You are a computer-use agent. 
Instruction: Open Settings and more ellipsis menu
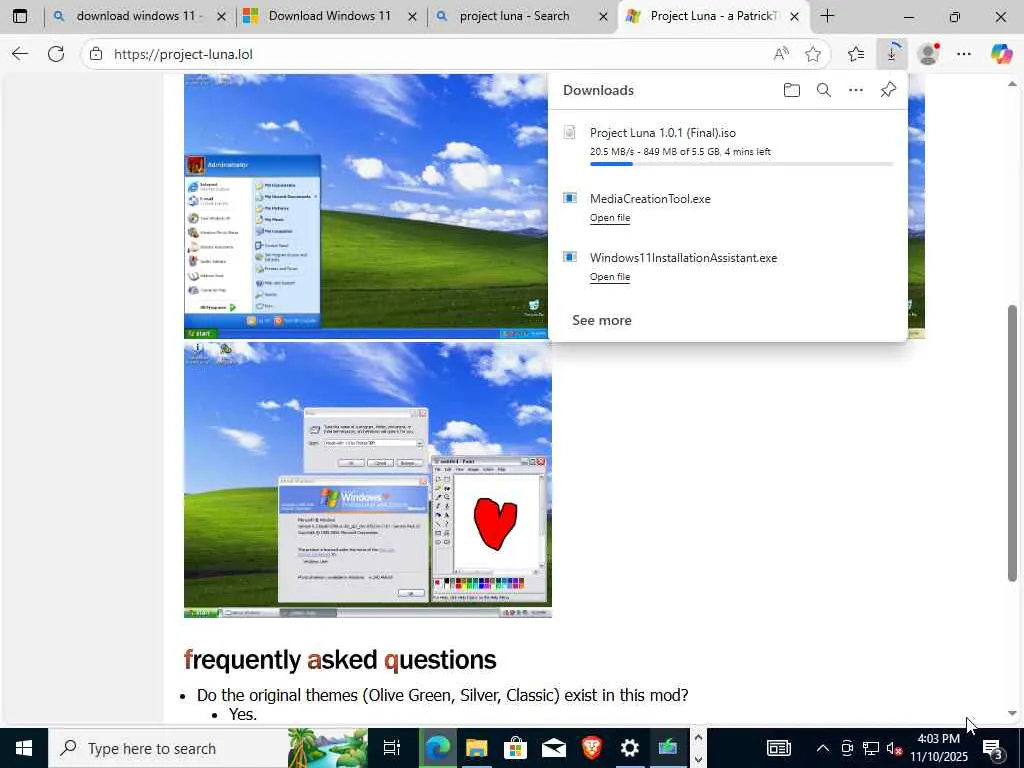(964, 54)
